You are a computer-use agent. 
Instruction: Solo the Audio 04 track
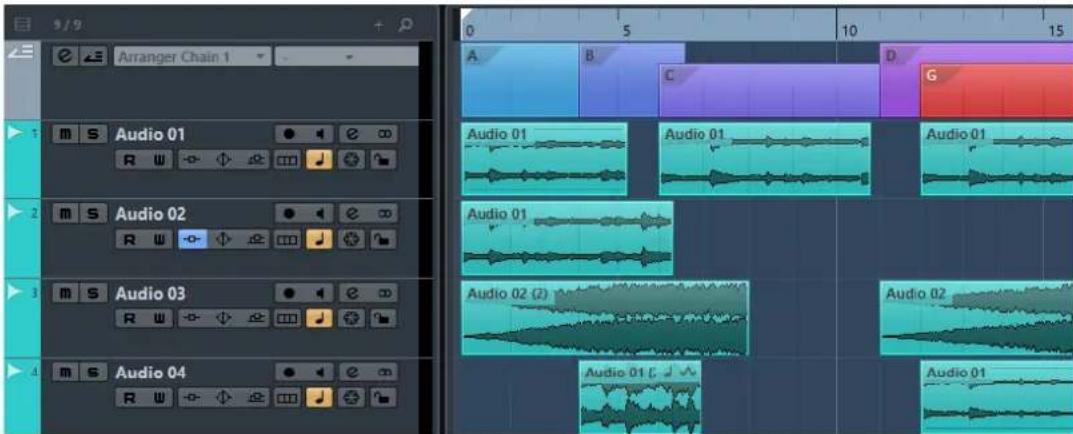[91, 372]
